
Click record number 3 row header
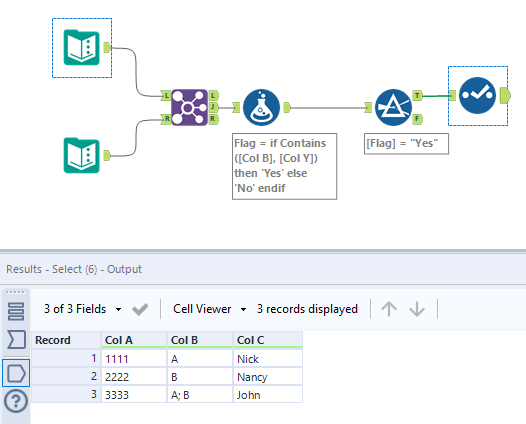66,394
